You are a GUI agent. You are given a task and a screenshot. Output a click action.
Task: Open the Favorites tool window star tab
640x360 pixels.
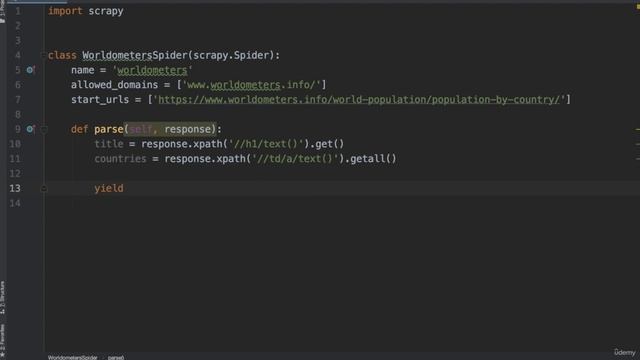[x=2, y=341]
